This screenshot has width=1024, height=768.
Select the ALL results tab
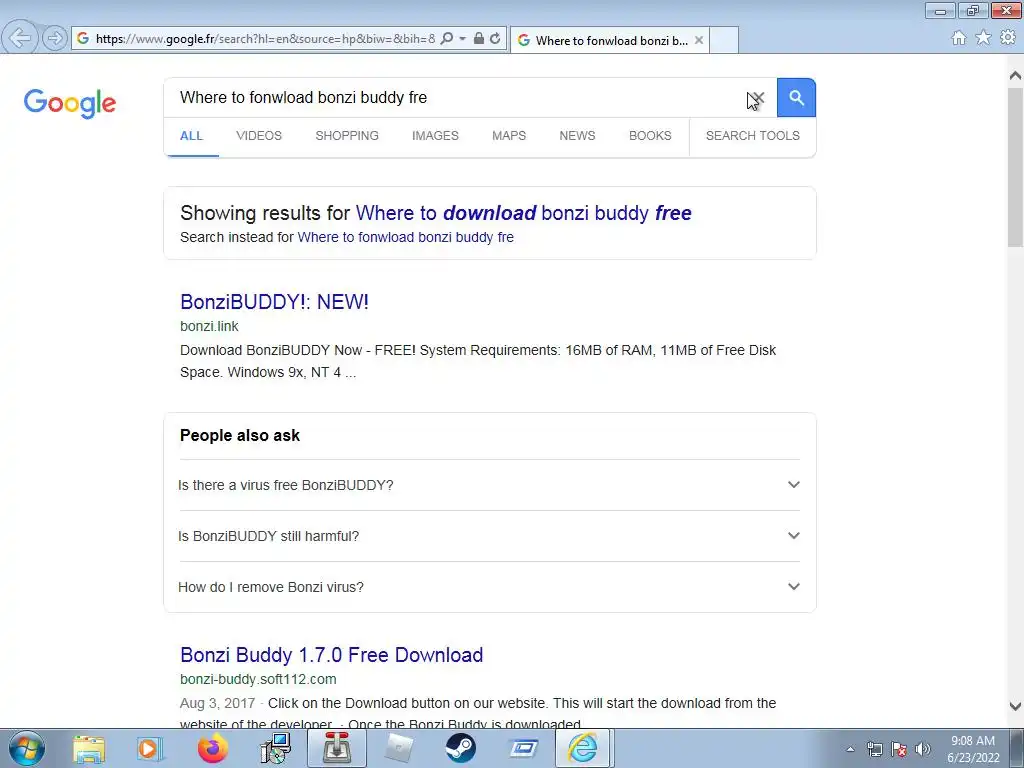click(191, 136)
